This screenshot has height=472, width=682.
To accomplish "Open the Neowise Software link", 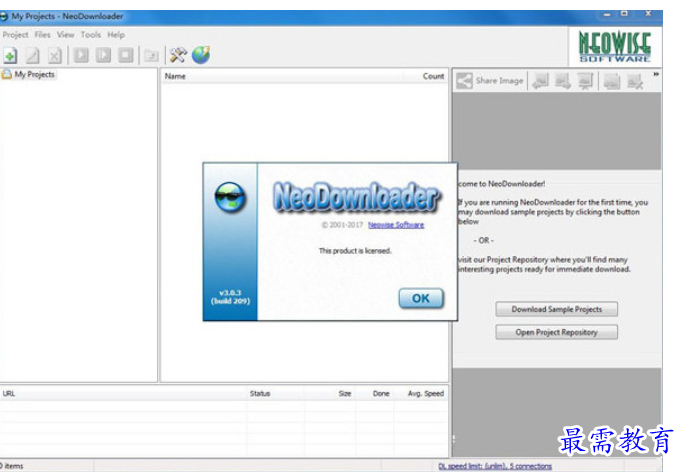I will pos(395,225).
